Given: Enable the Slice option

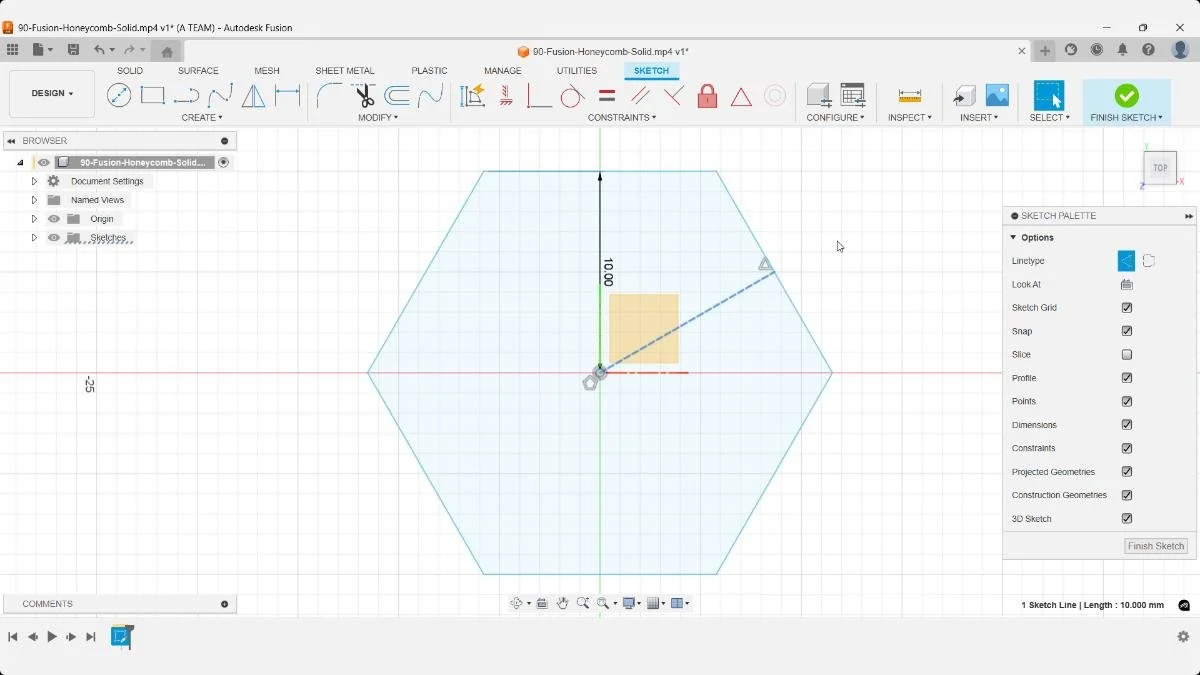Looking at the screenshot, I should tap(1127, 354).
